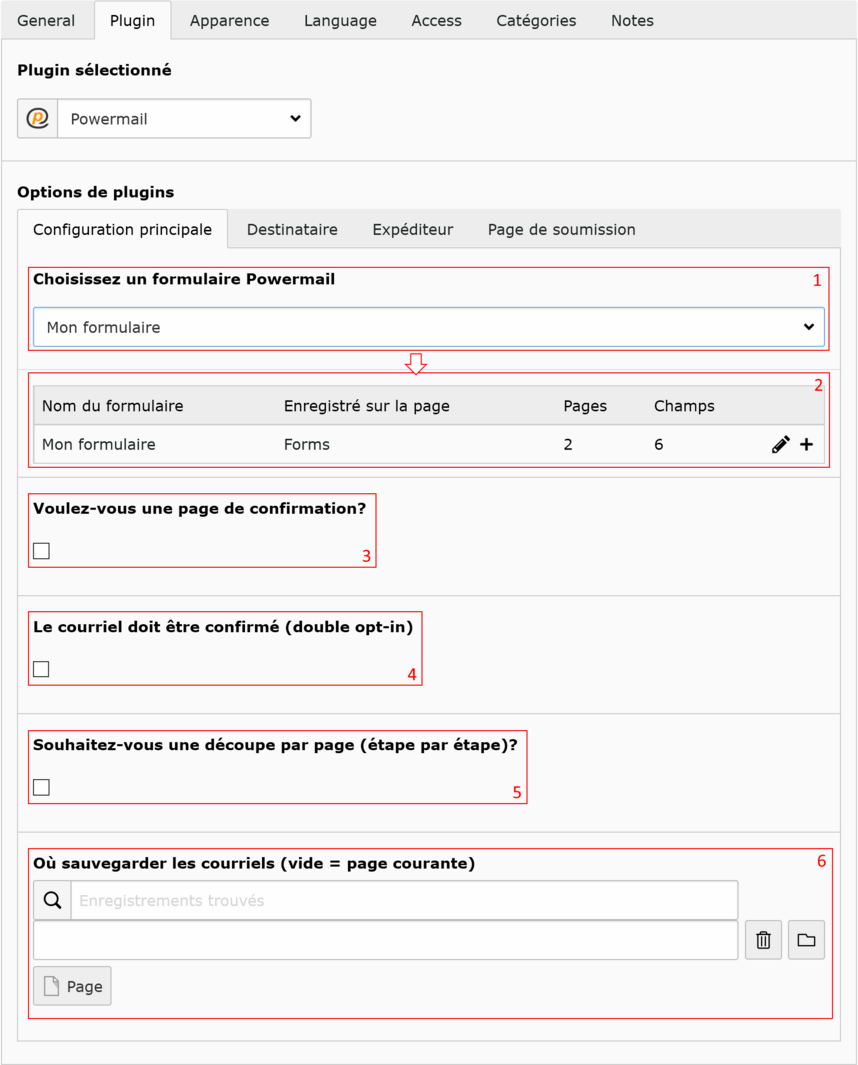
Task: Click the plus icon in the form row
Action: (x=807, y=445)
